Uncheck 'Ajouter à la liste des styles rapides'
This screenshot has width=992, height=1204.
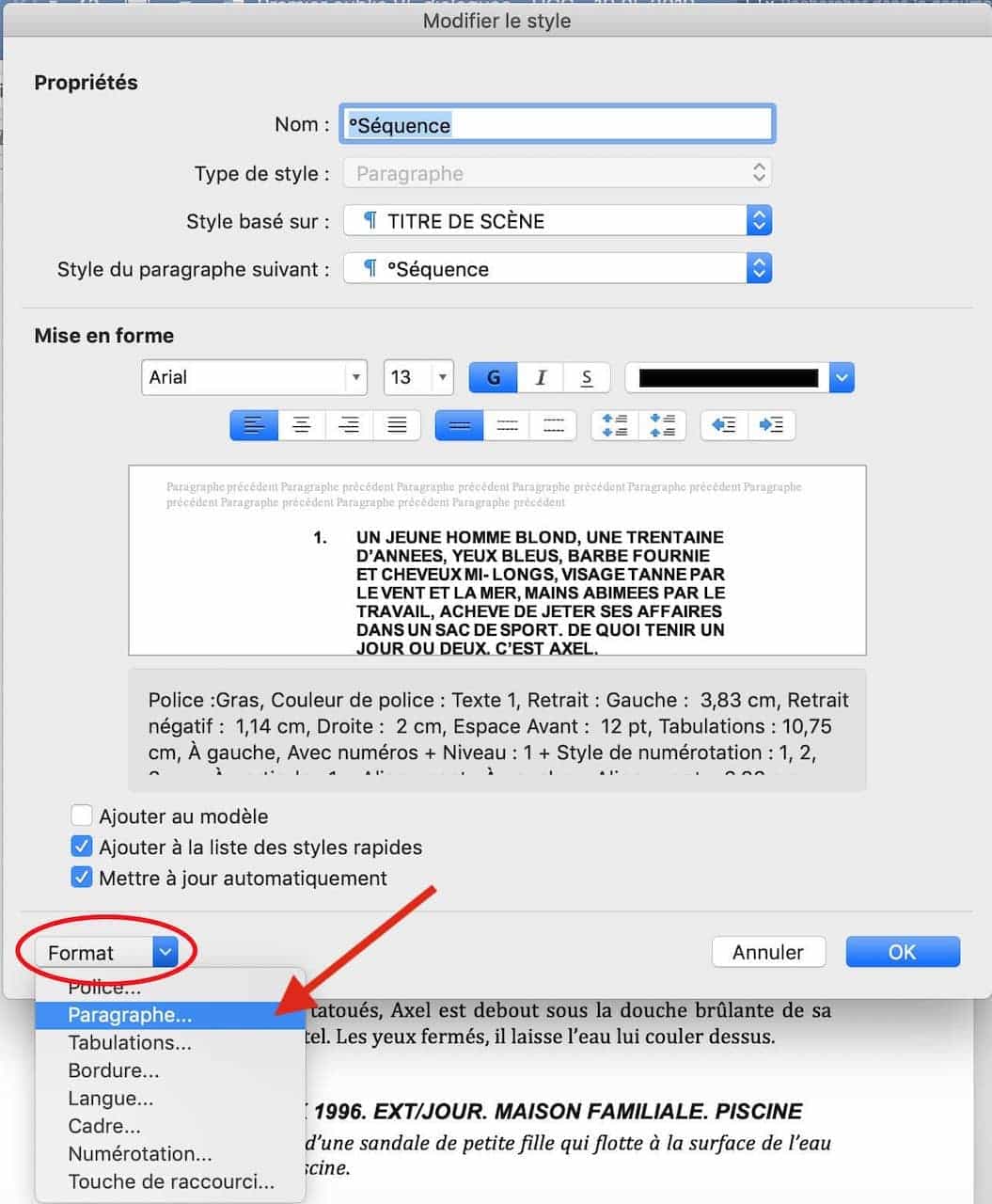pos(83,847)
